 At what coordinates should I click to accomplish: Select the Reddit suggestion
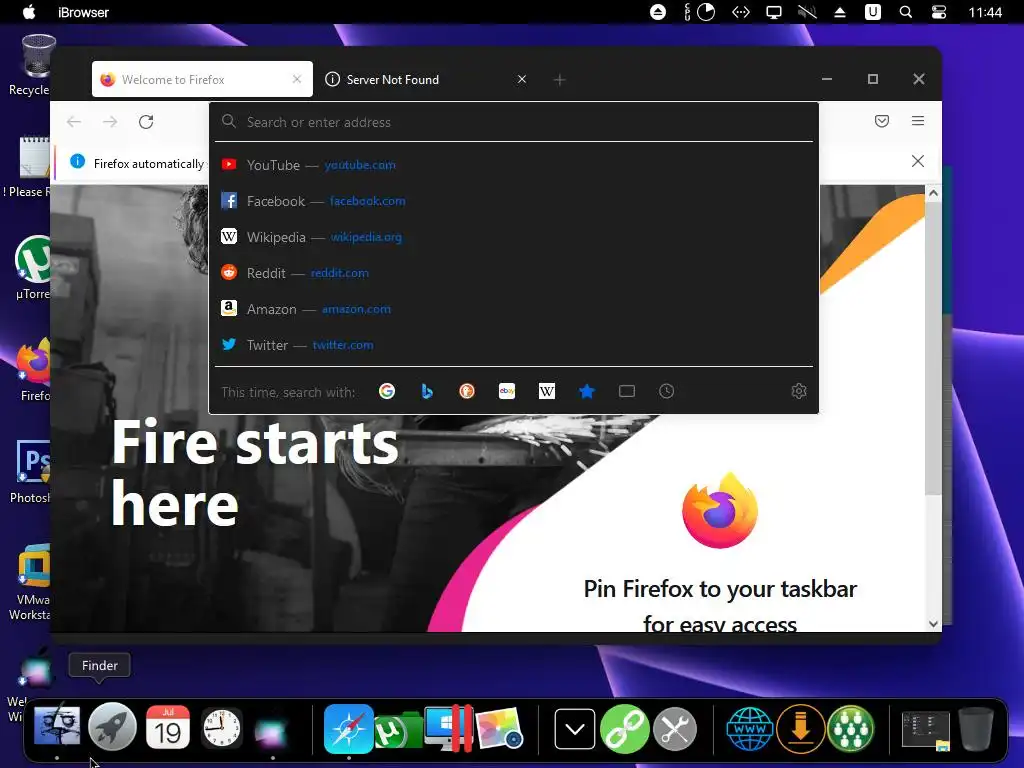[513, 272]
